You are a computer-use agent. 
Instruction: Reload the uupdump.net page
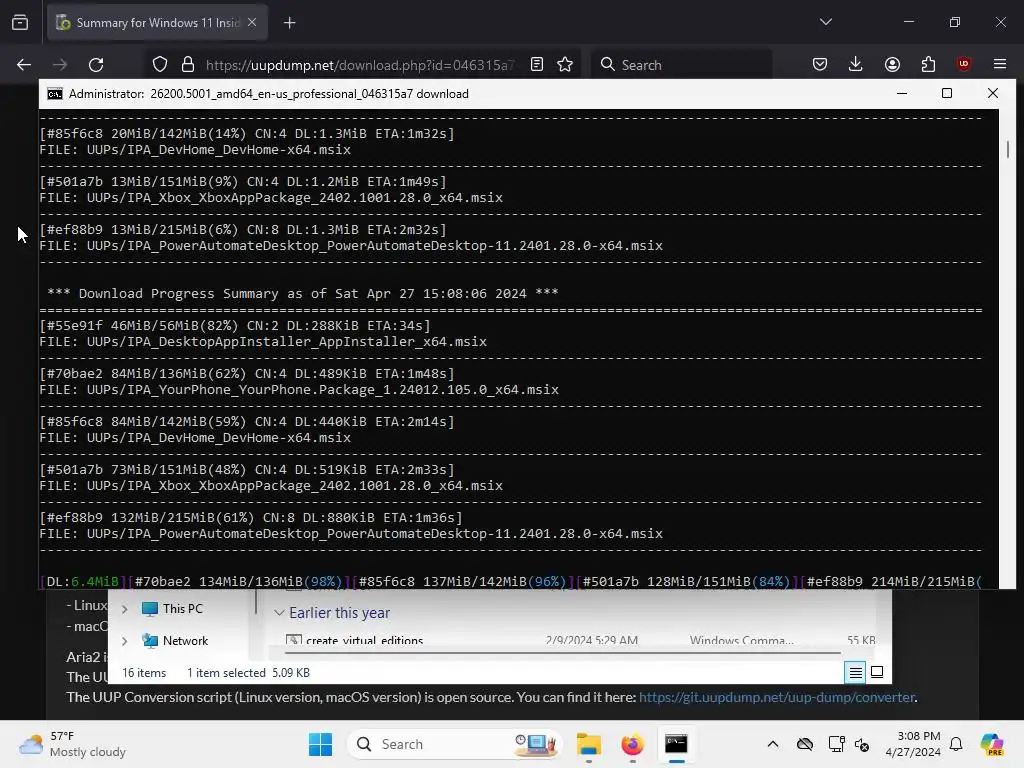[96, 65]
